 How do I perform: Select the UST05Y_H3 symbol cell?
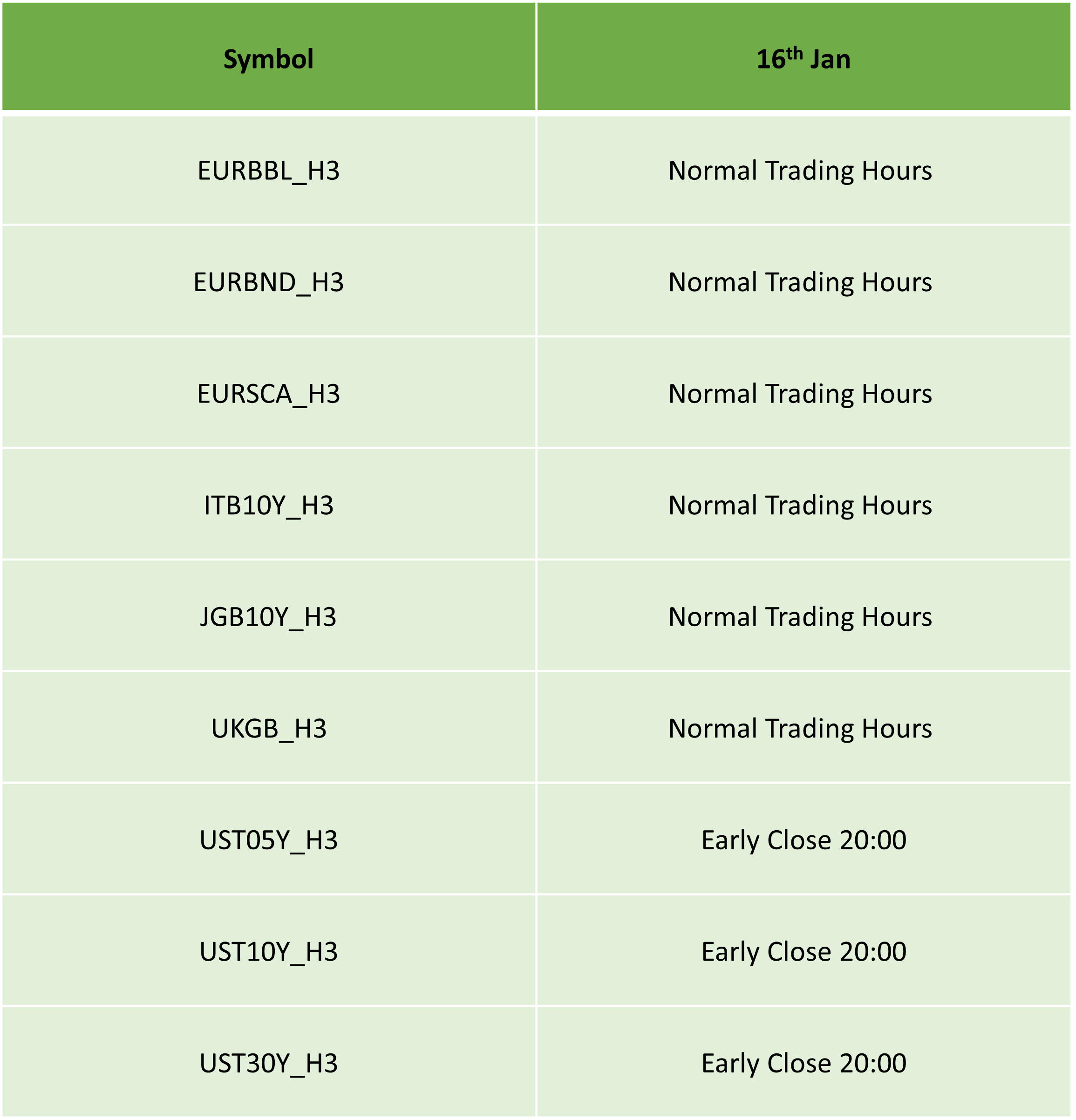point(269,840)
